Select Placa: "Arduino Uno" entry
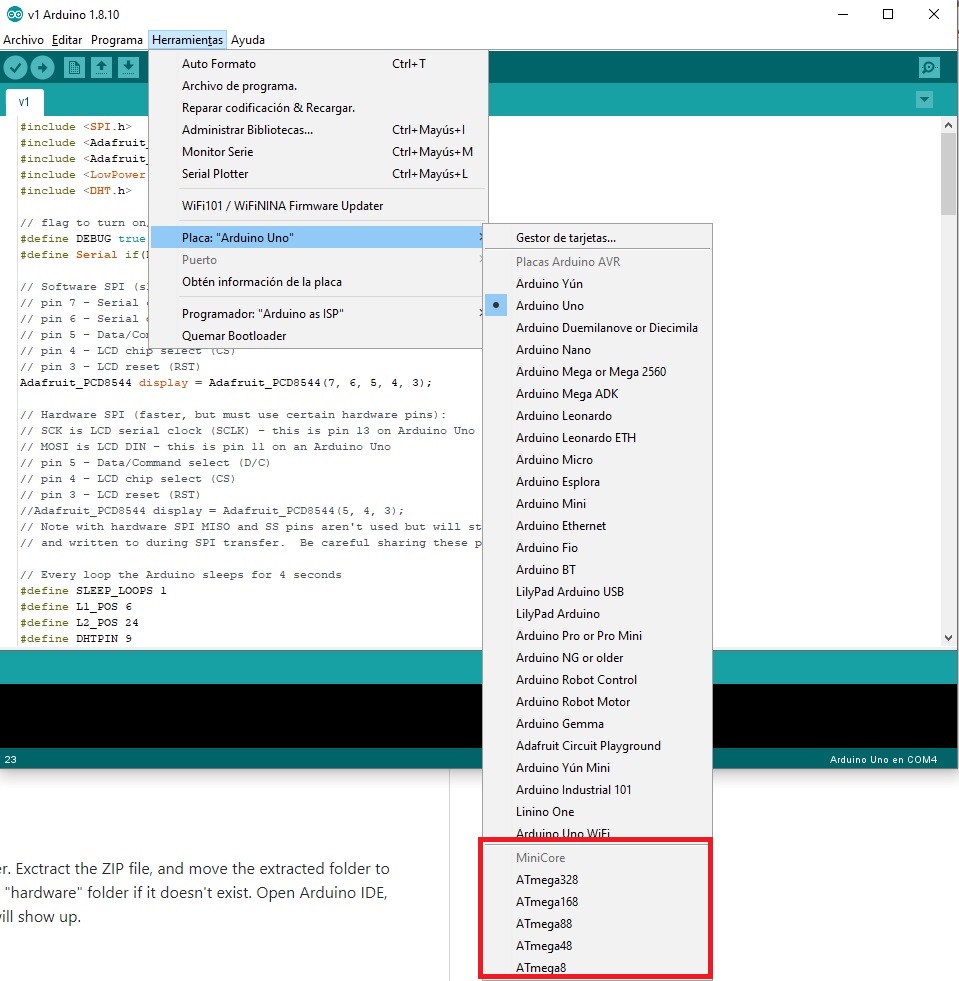959x981 pixels. [x=318, y=237]
